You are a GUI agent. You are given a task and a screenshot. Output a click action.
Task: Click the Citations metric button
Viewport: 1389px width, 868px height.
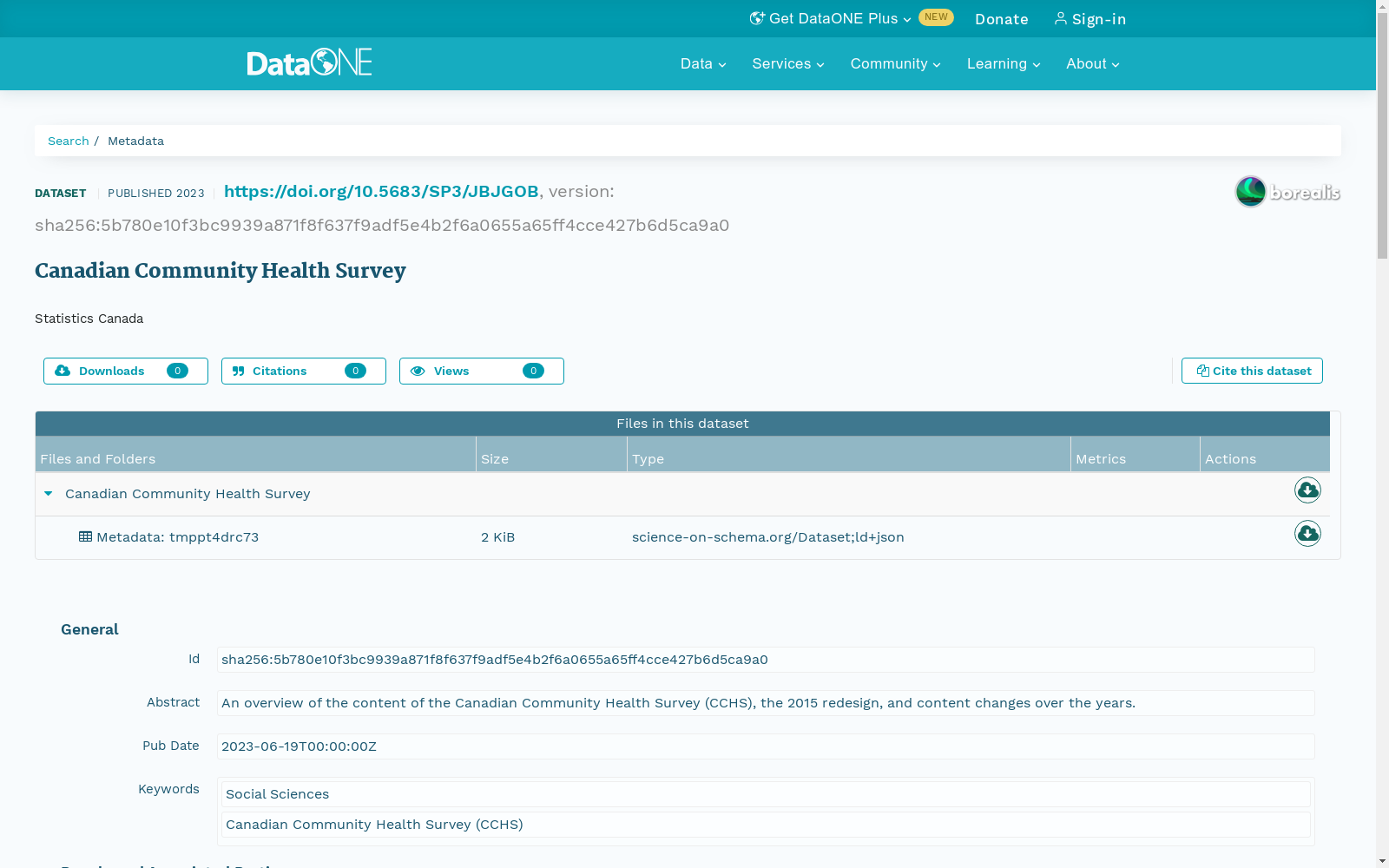(304, 371)
